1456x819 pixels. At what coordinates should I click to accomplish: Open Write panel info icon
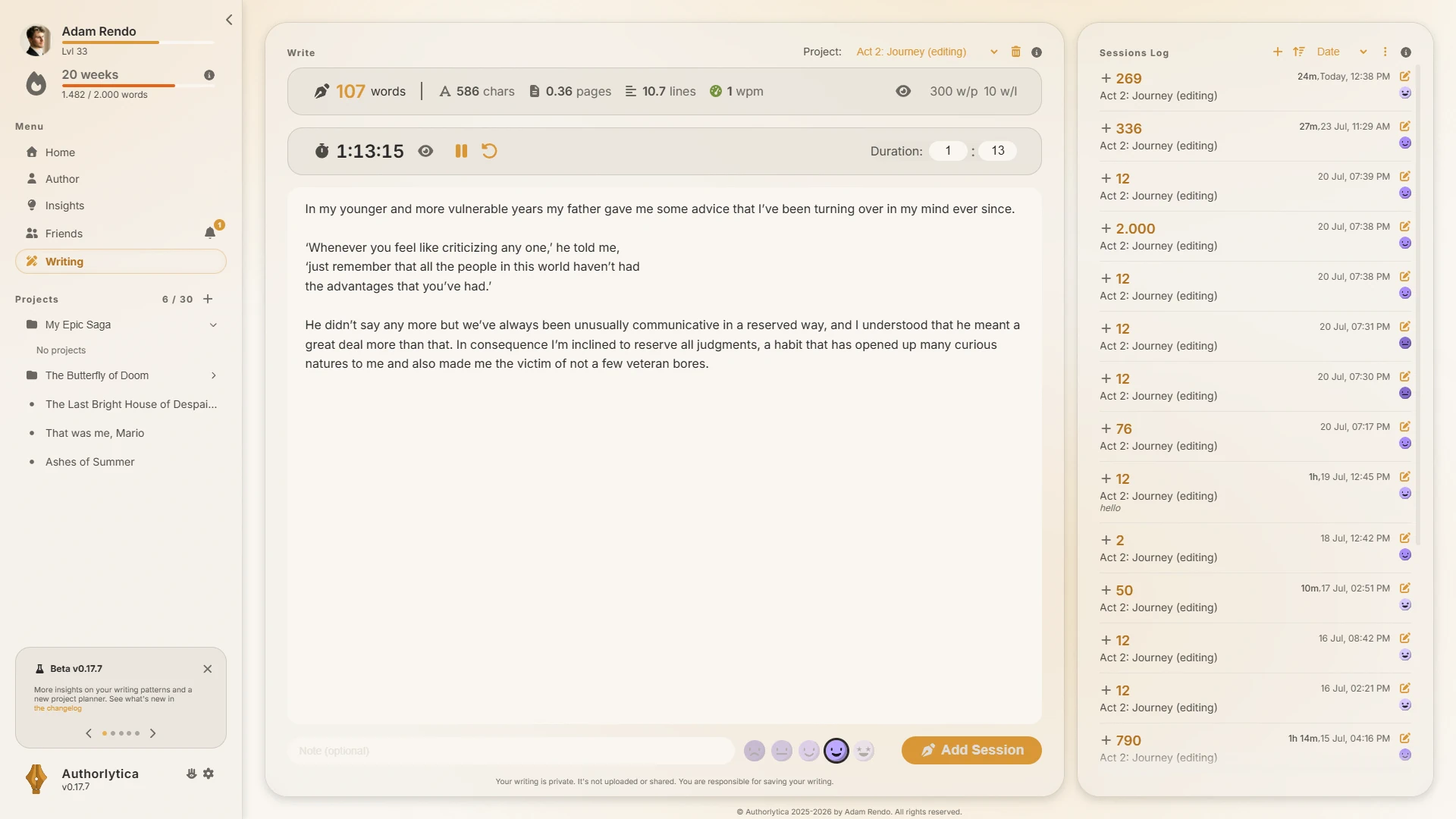coord(1037,52)
